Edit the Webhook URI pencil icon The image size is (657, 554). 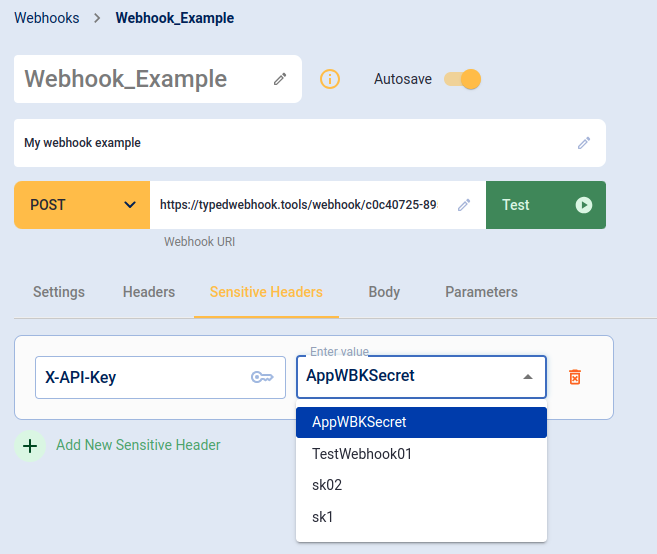pyautogui.click(x=464, y=205)
